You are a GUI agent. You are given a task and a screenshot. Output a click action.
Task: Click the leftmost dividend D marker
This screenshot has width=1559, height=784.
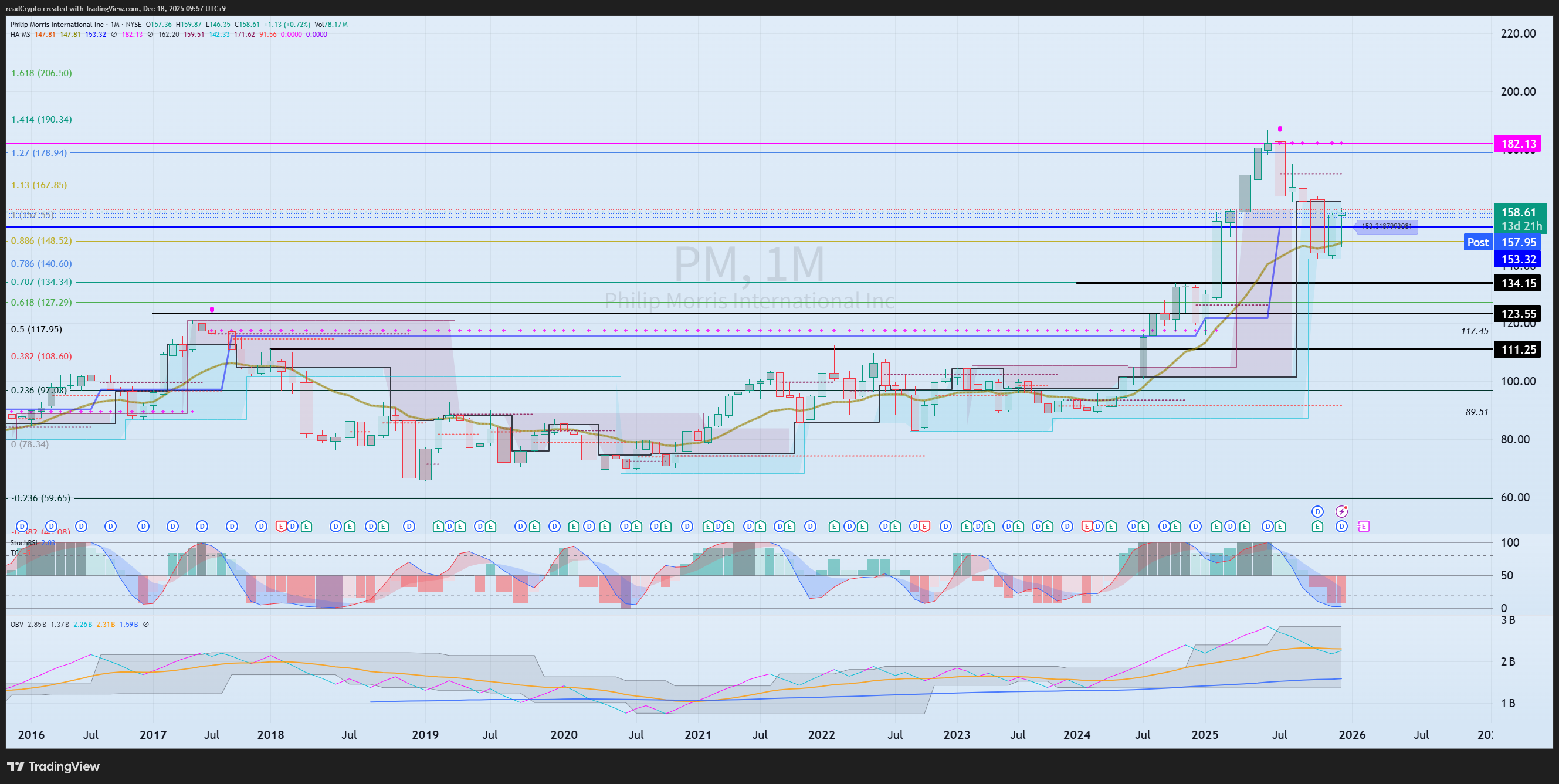pos(22,527)
